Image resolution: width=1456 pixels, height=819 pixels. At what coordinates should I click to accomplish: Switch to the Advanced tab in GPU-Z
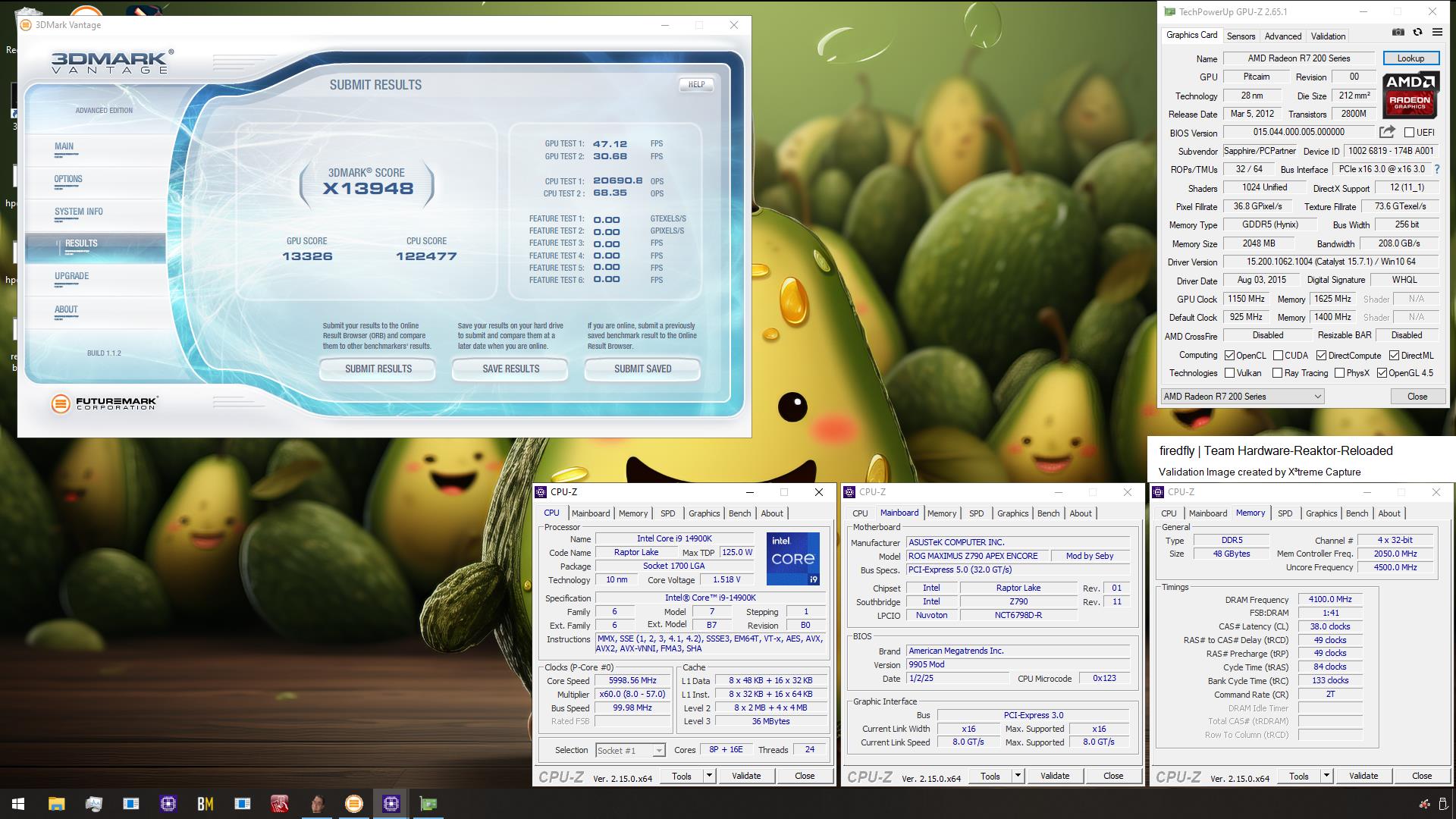coord(1282,36)
